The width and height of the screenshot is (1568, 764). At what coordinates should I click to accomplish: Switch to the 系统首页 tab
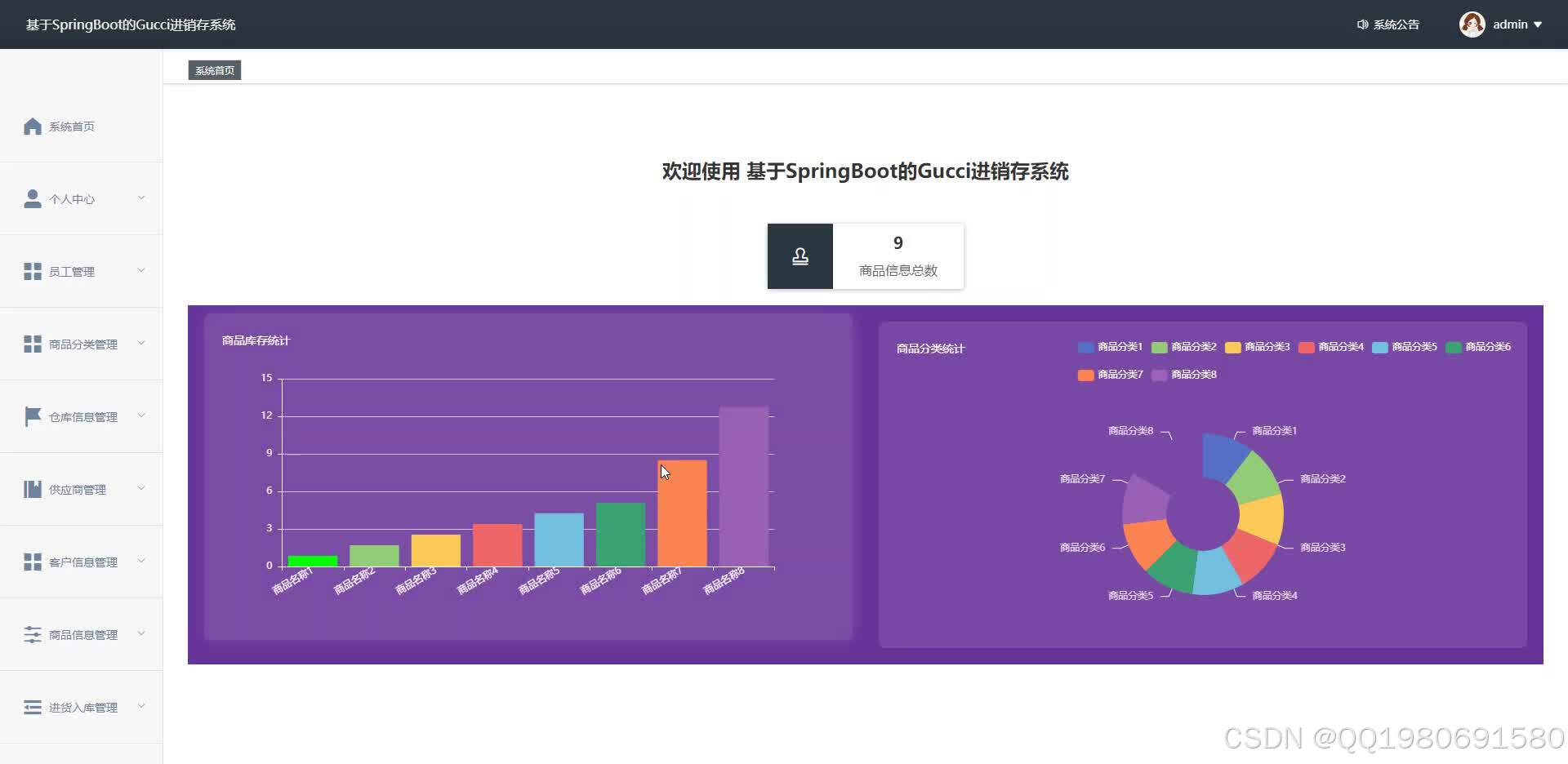click(215, 70)
